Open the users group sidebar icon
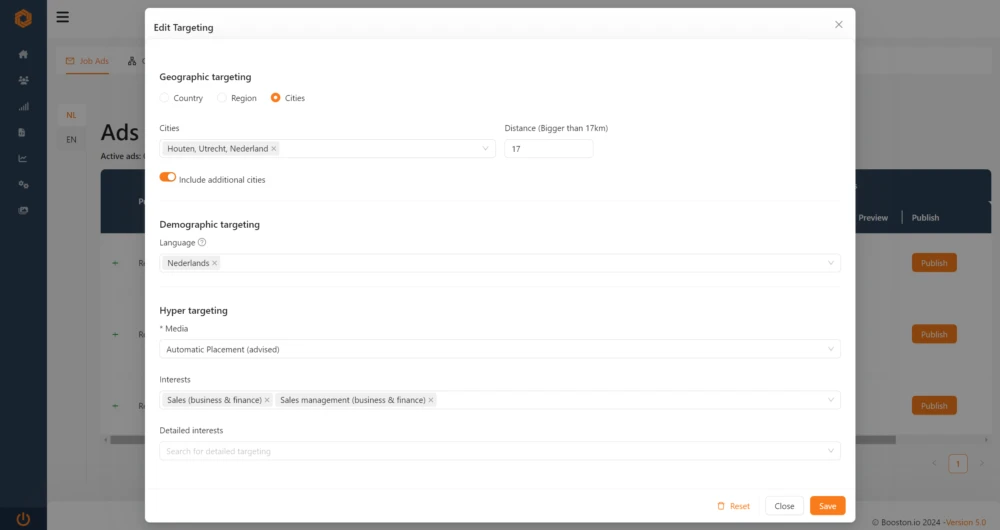Viewport: 1000px width, 530px height. 23,81
